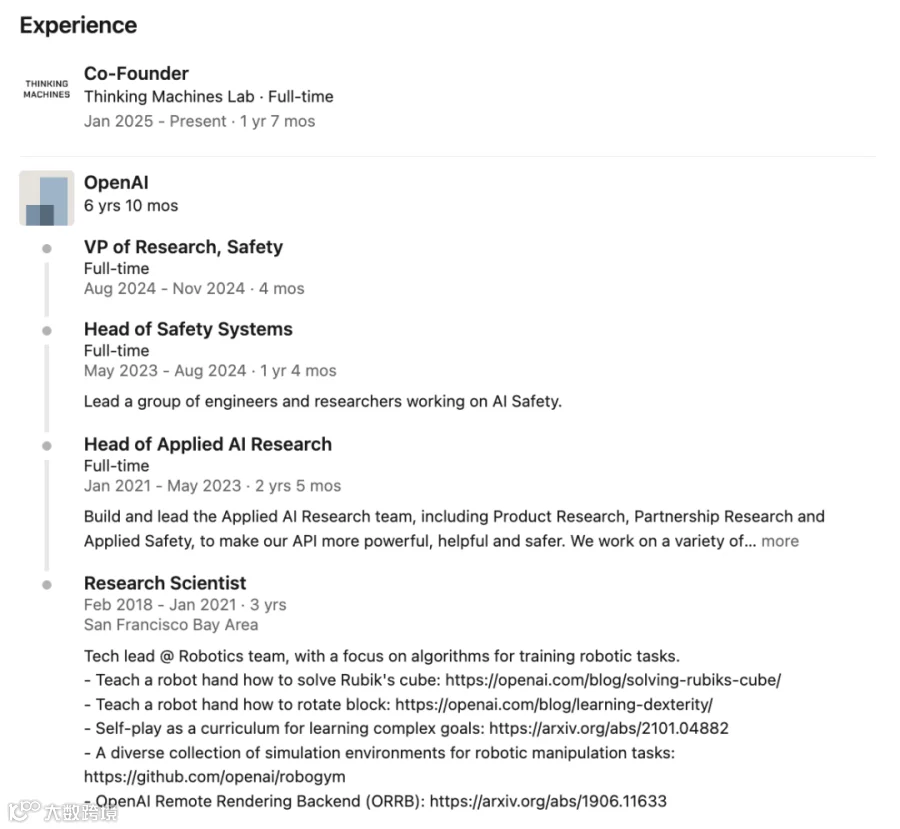
Task: Select the Head of Applied AI Research bullet
Action: click(x=47, y=446)
